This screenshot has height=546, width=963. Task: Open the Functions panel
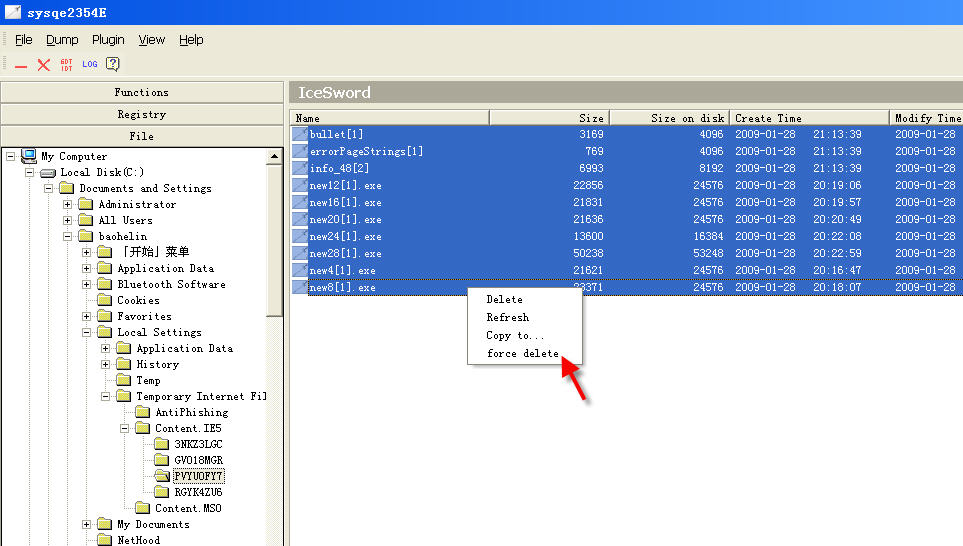coord(141,92)
